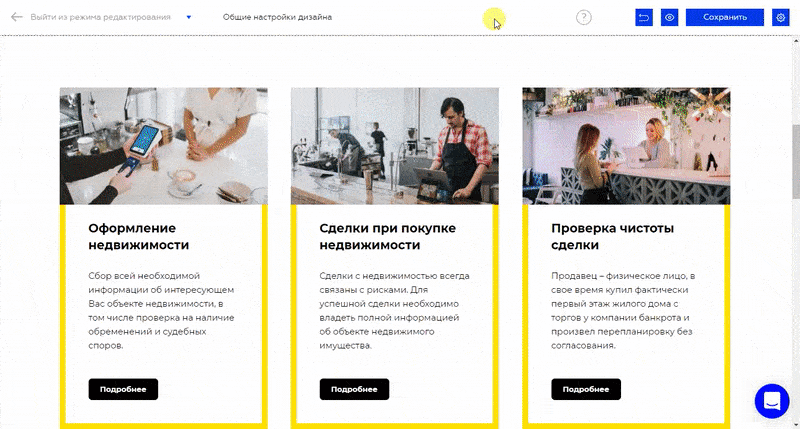The width and height of the screenshot is (800, 429).
Task: Click the heading Оформление недвижимости
Action: coord(139,236)
